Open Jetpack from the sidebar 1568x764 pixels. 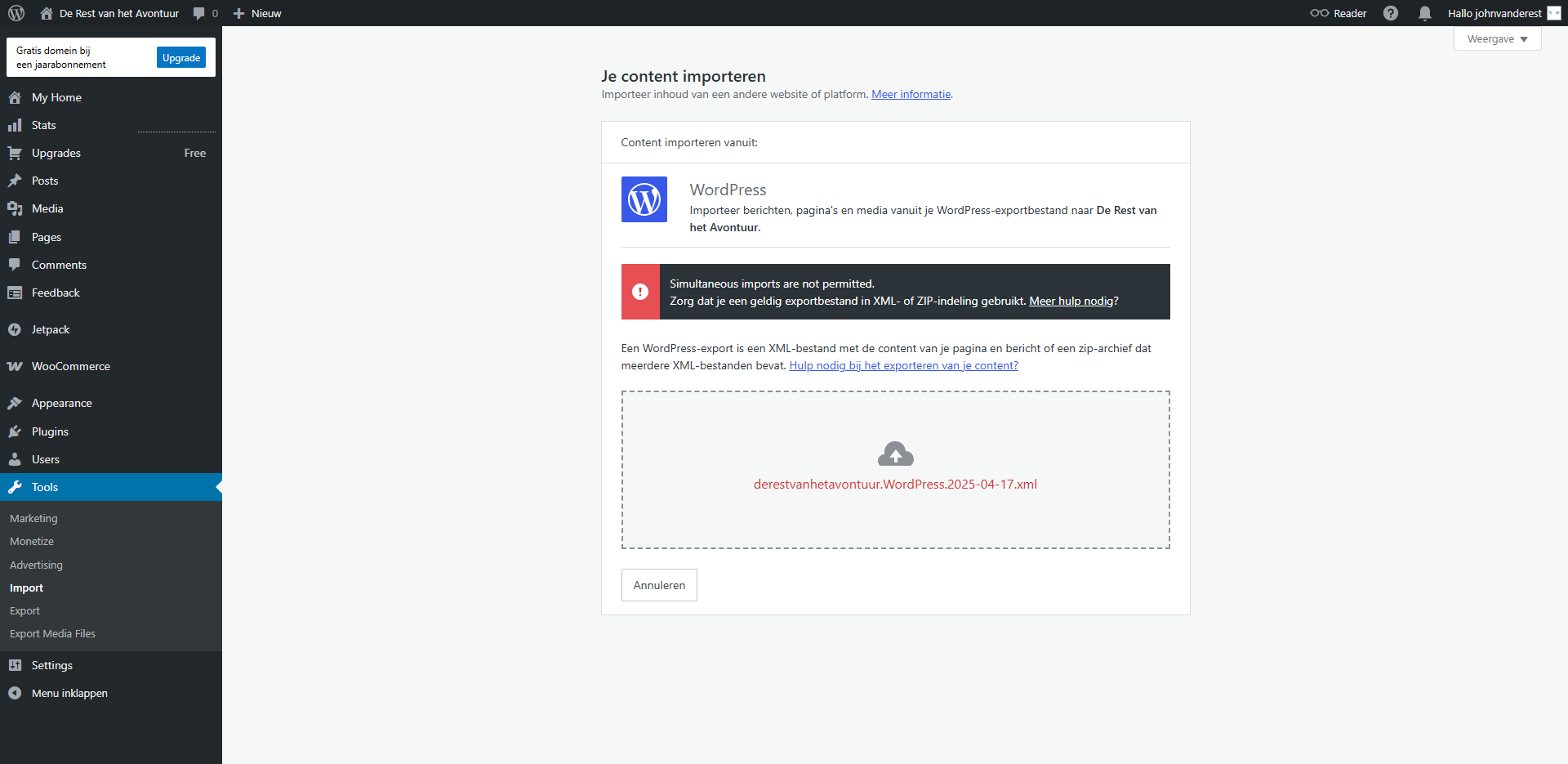(51, 329)
